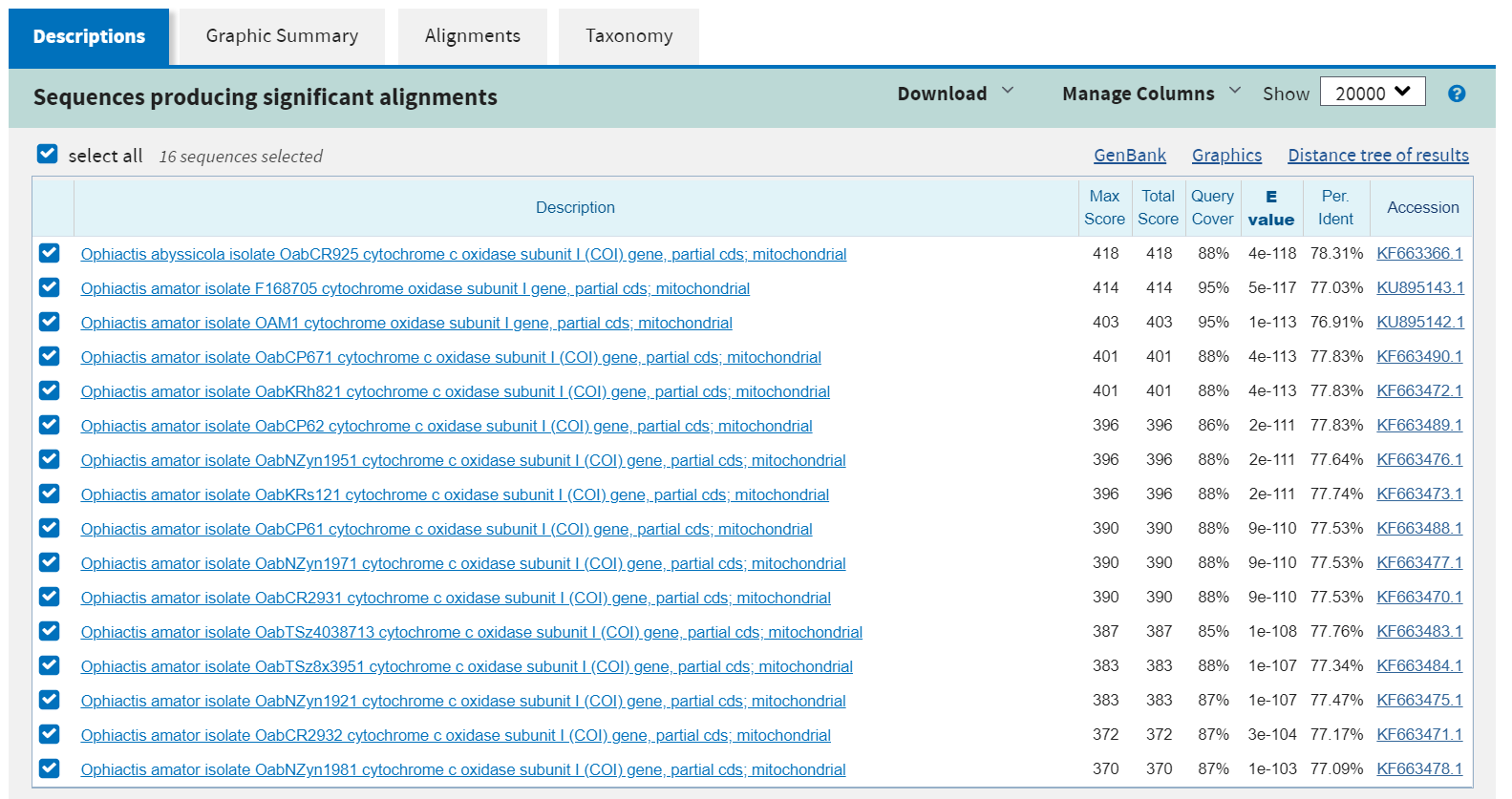Expand the Download dropdown
Viewport: 1512px width, 799px height.
(955, 94)
